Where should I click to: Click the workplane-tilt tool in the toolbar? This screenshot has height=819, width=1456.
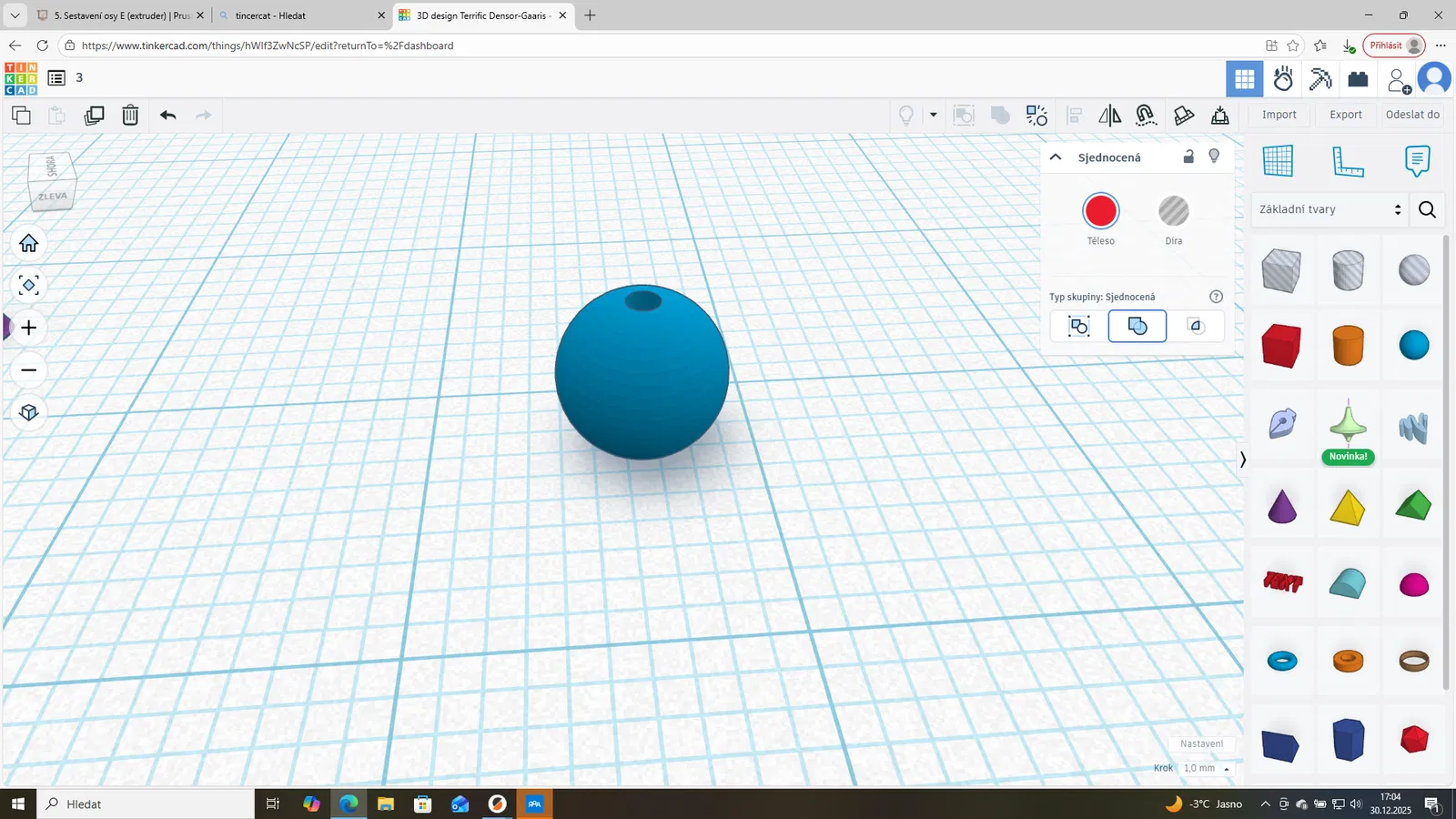(x=1184, y=115)
